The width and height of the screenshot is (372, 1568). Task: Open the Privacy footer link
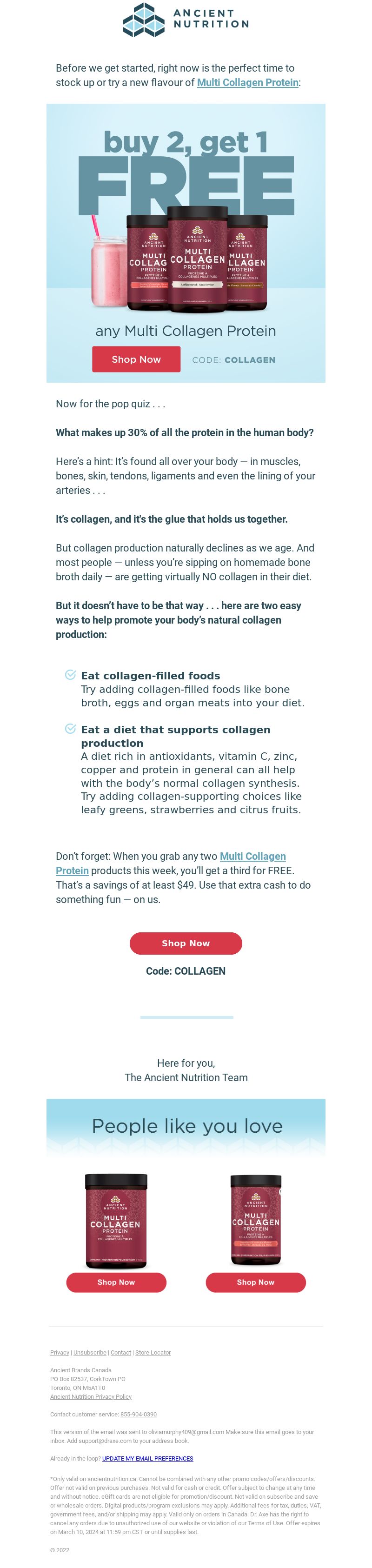[x=60, y=1353]
